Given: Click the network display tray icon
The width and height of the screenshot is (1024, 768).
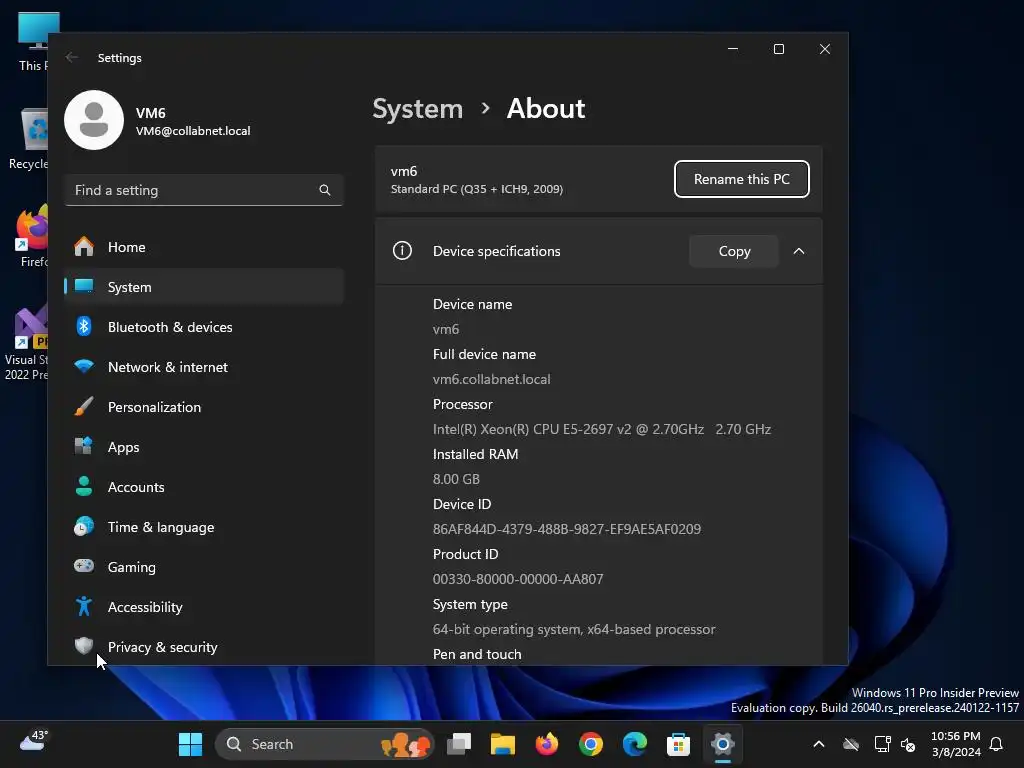Looking at the screenshot, I should pos(882,744).
